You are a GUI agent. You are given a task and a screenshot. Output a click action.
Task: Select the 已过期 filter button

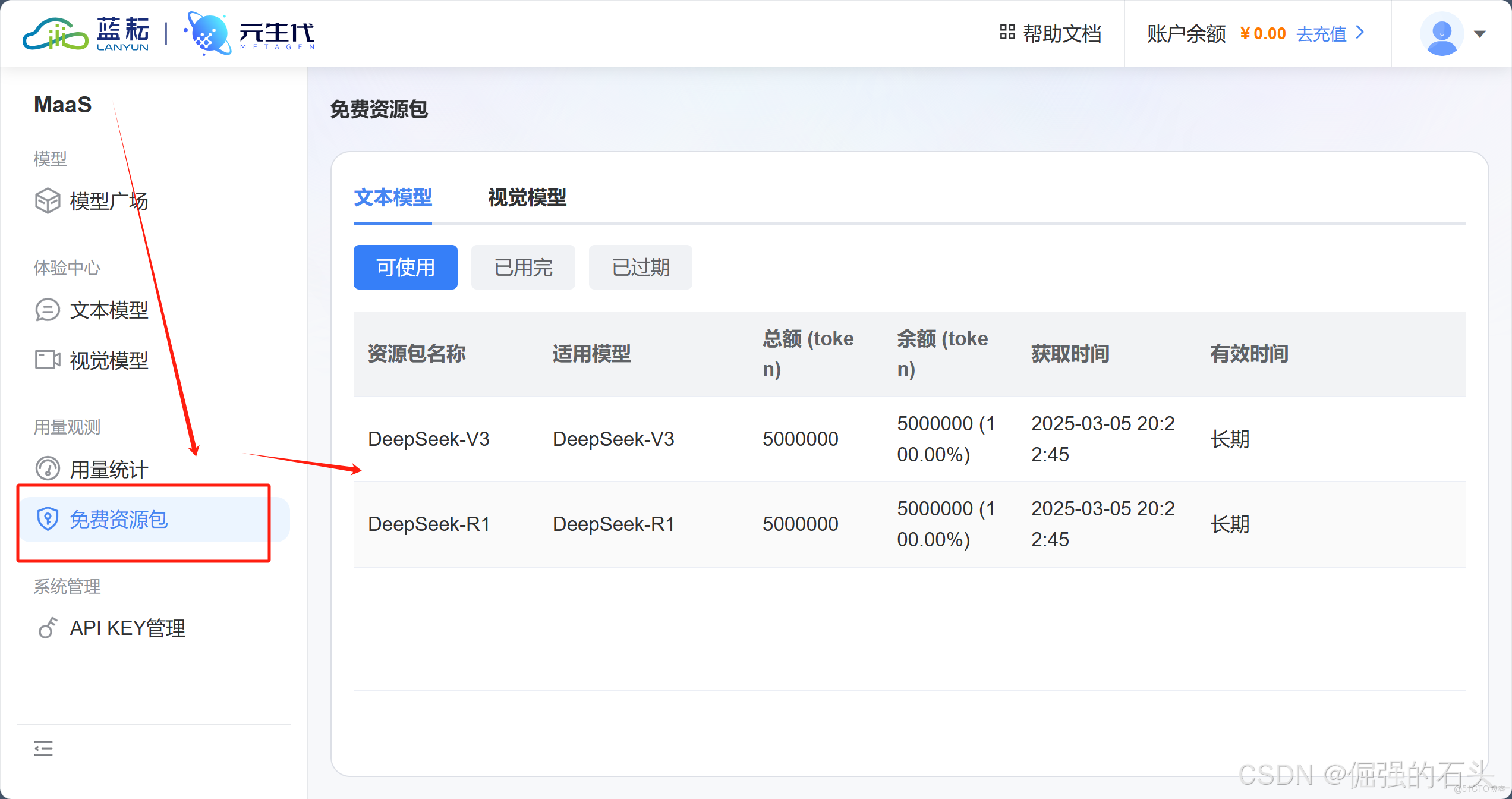tap(640, 268)
